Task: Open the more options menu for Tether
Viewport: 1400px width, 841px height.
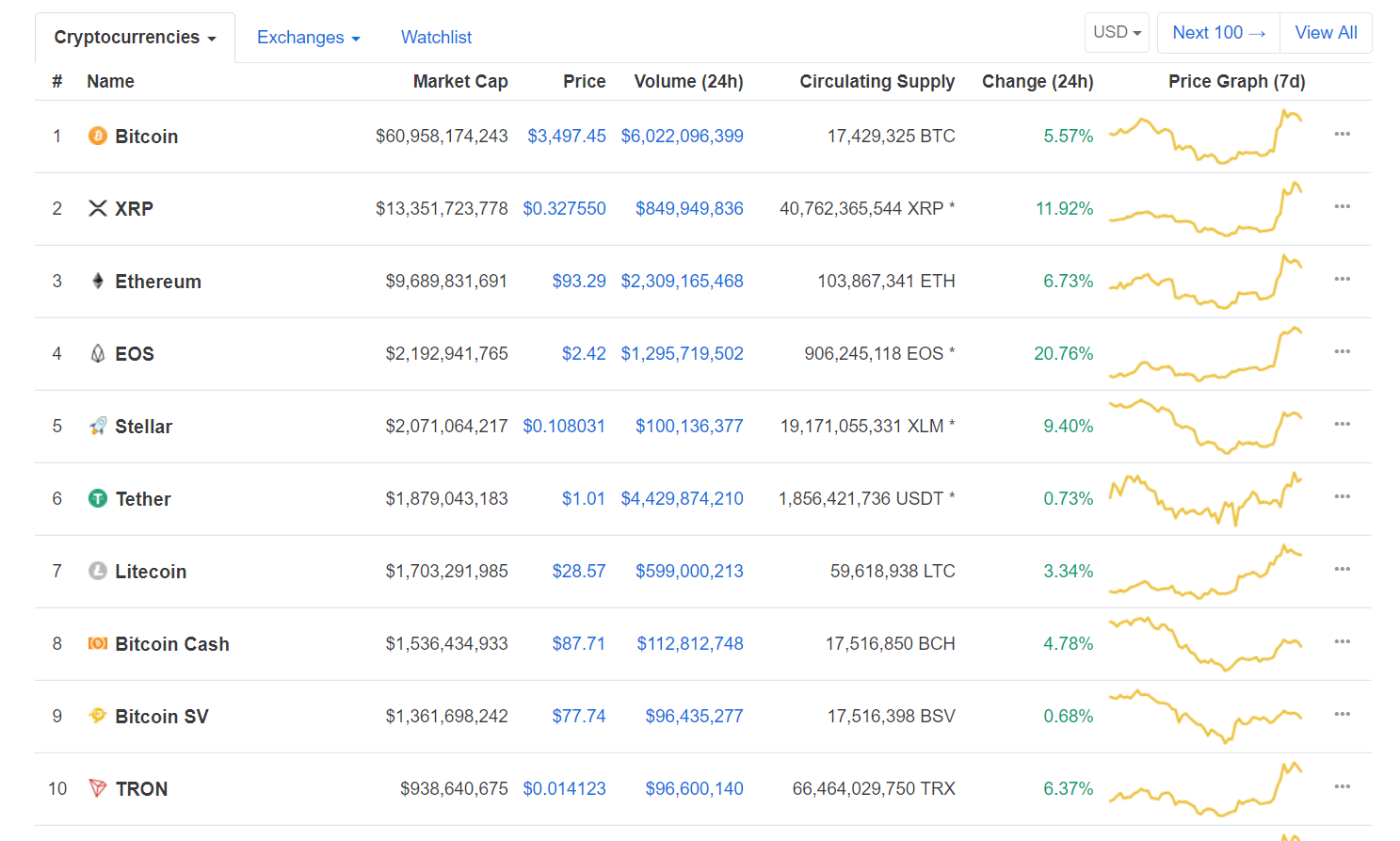Action: pyautogui.click(x=1343, y=496)
